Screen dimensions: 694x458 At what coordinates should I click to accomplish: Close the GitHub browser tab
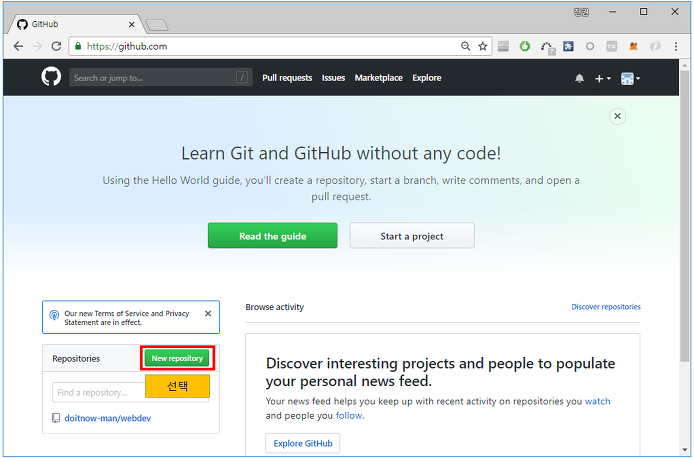131,24
